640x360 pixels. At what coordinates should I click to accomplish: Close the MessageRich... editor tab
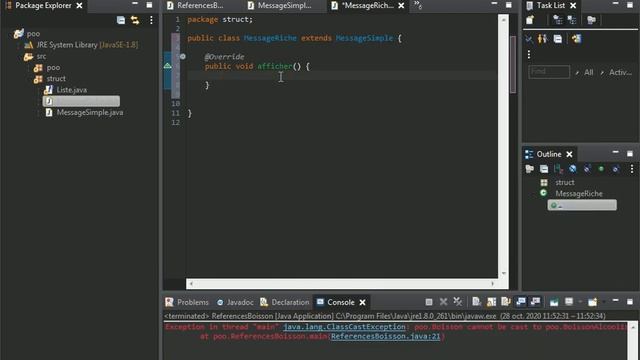(401, 6)
